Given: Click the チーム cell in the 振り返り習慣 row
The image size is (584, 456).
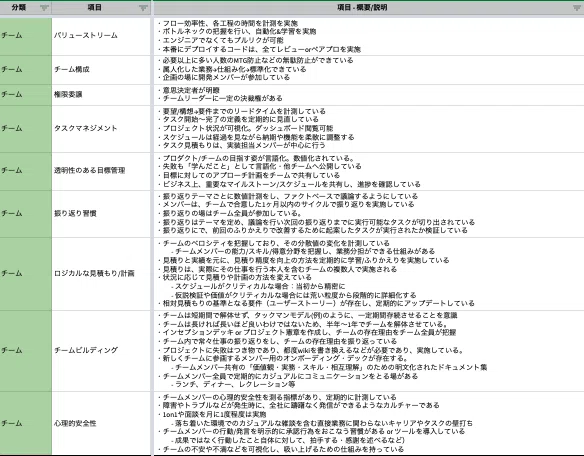Looking at the screenshot, I should (x=26, y=214).
